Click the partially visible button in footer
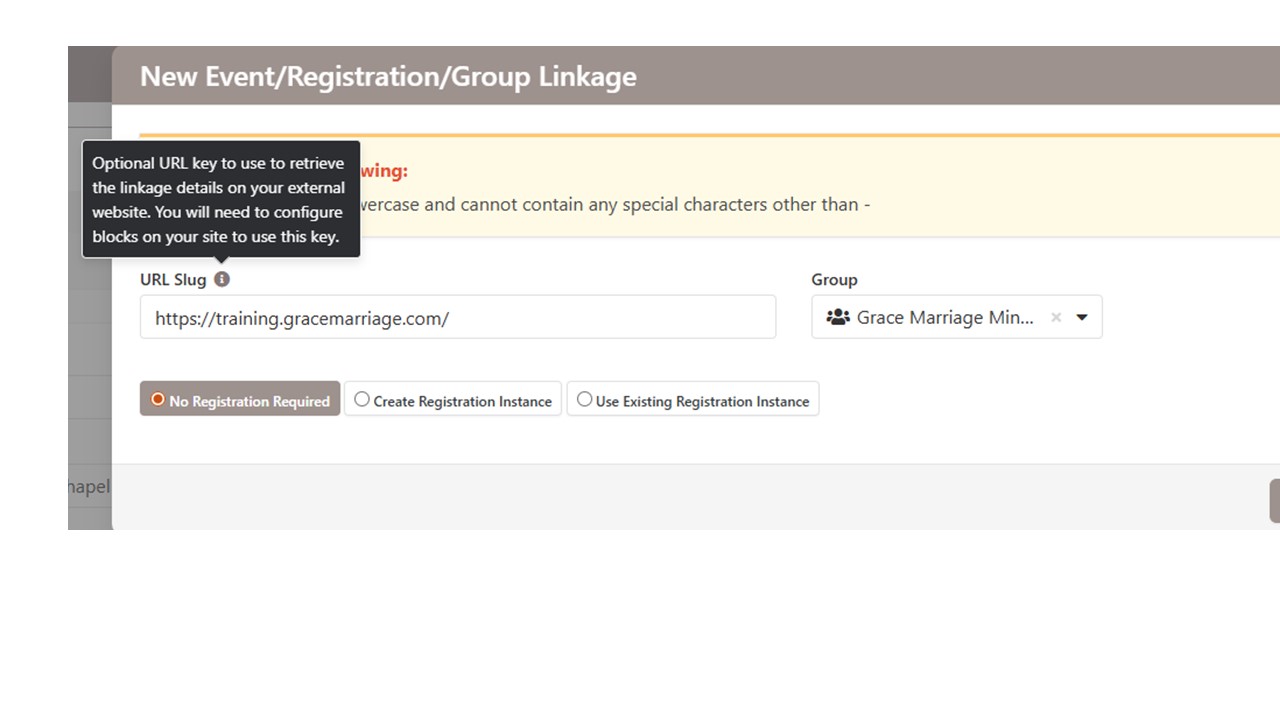 (x=1274, y=500)
